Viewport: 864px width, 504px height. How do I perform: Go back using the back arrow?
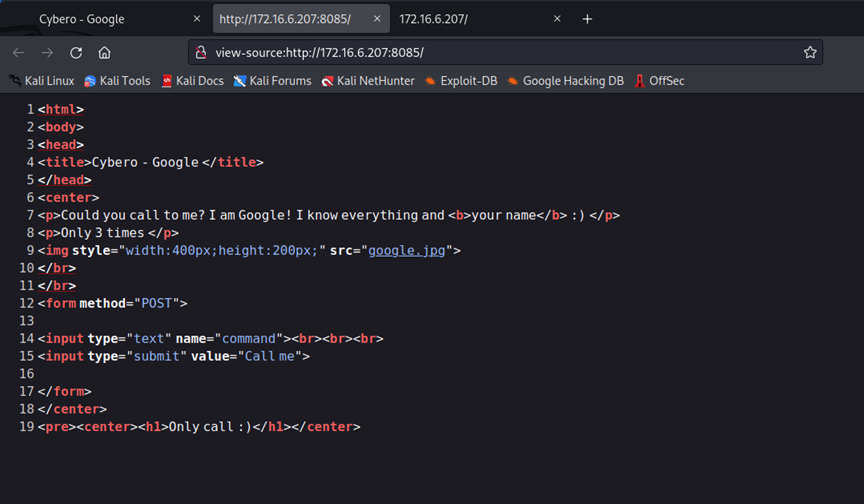[x=18, y=53]
